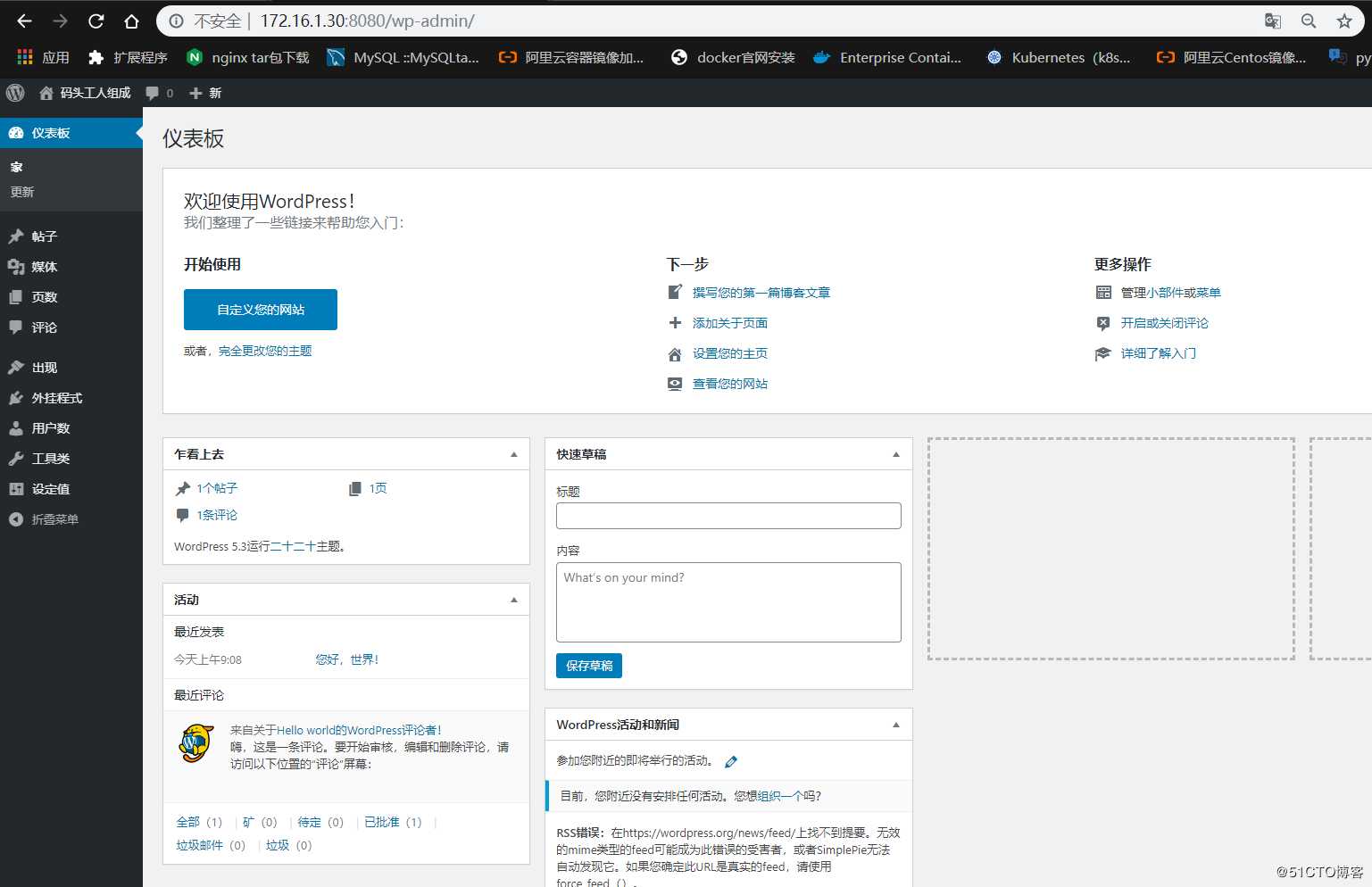Click the browser back arrow

pos(24,21)
